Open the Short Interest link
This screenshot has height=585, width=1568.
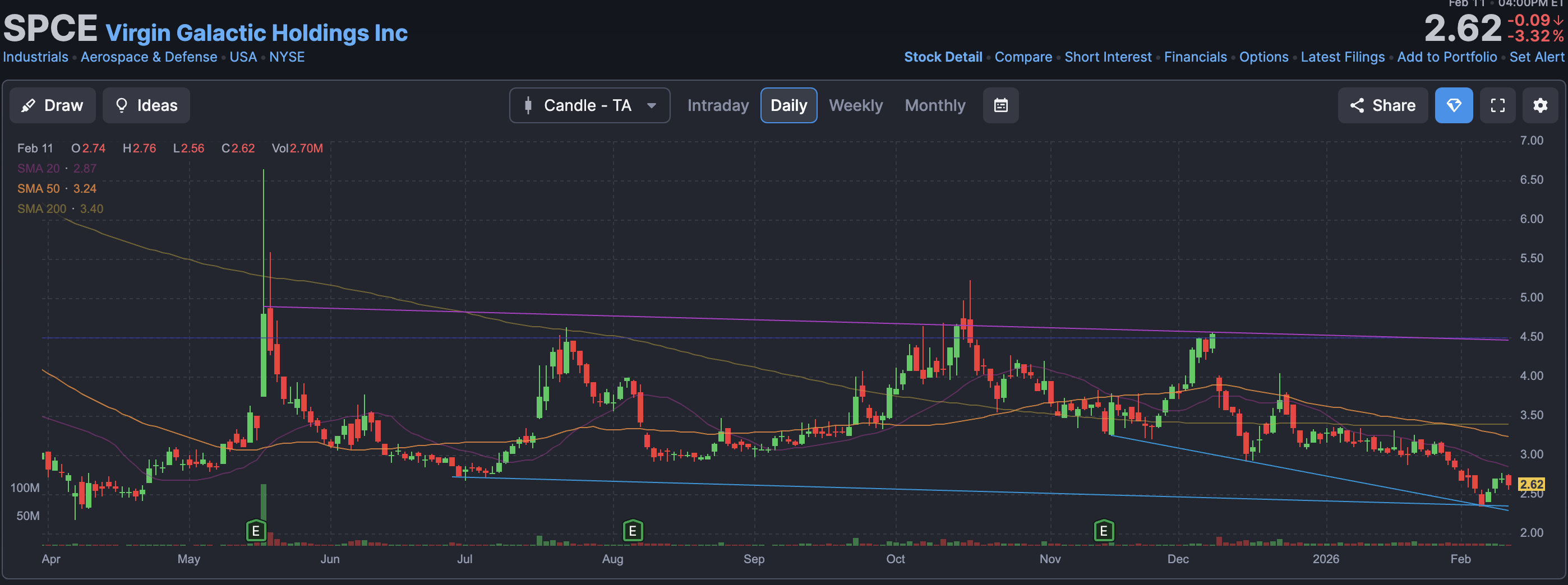click(1108, 57)
